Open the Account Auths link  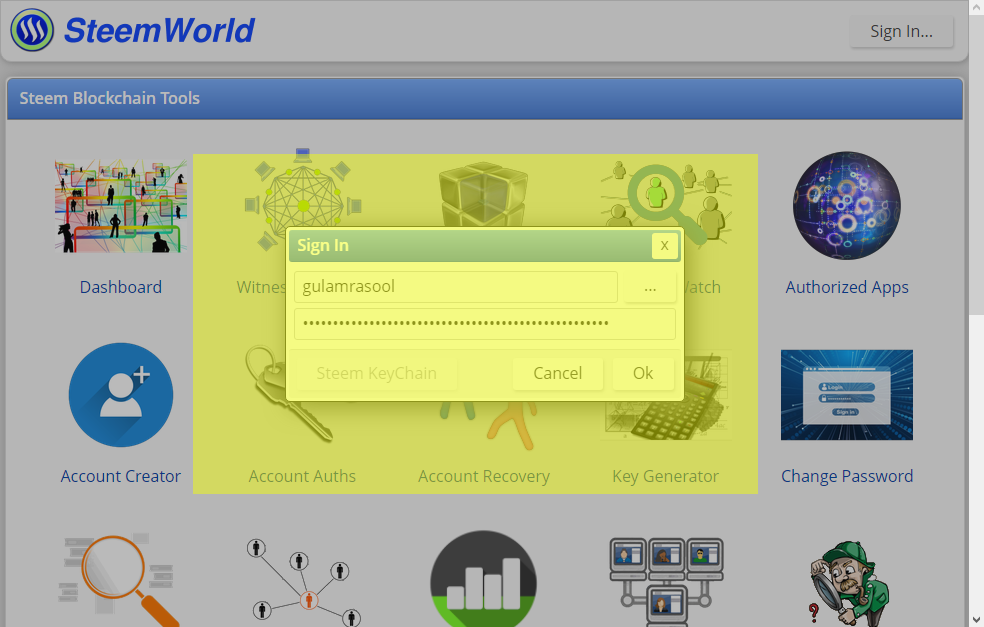(x=302, y=476)
